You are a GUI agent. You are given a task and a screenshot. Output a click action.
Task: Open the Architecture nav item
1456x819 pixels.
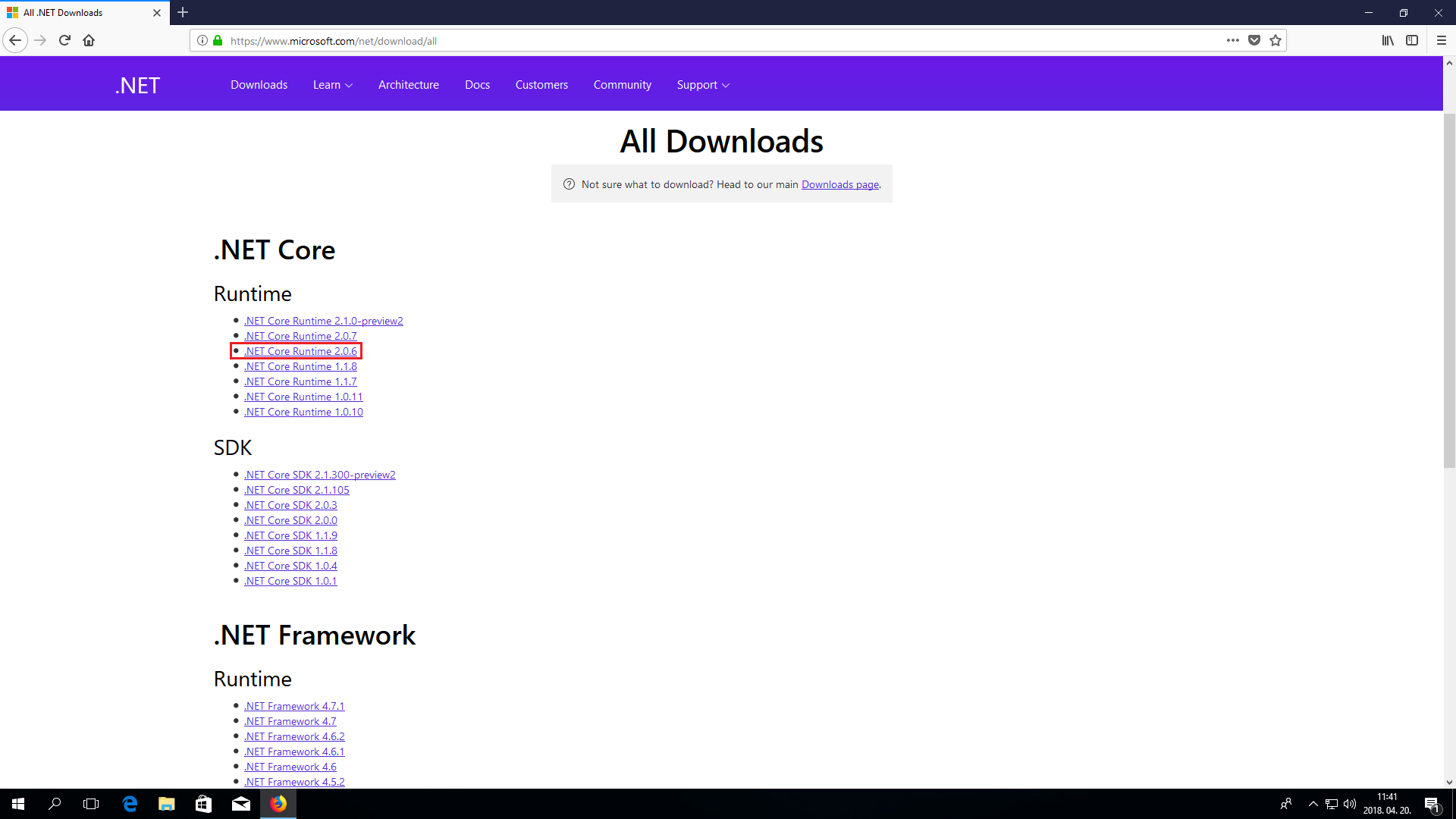408,85
